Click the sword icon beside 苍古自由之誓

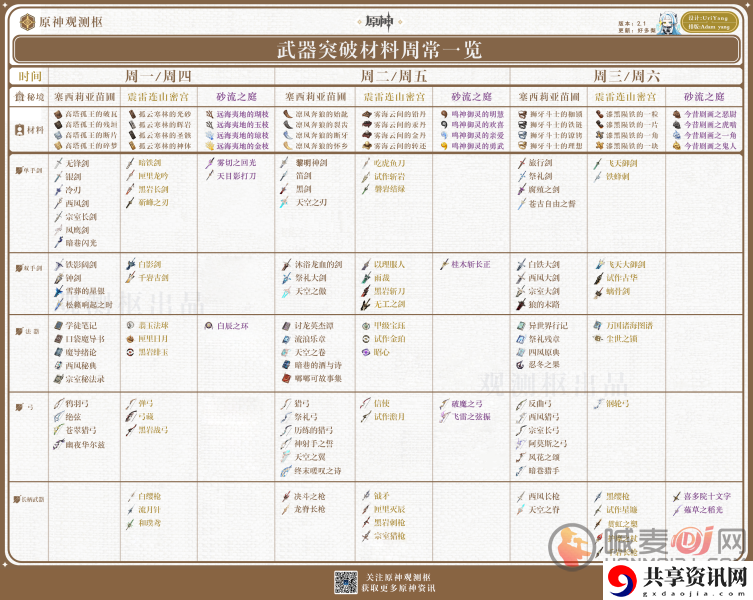click(x=522, y=204)
